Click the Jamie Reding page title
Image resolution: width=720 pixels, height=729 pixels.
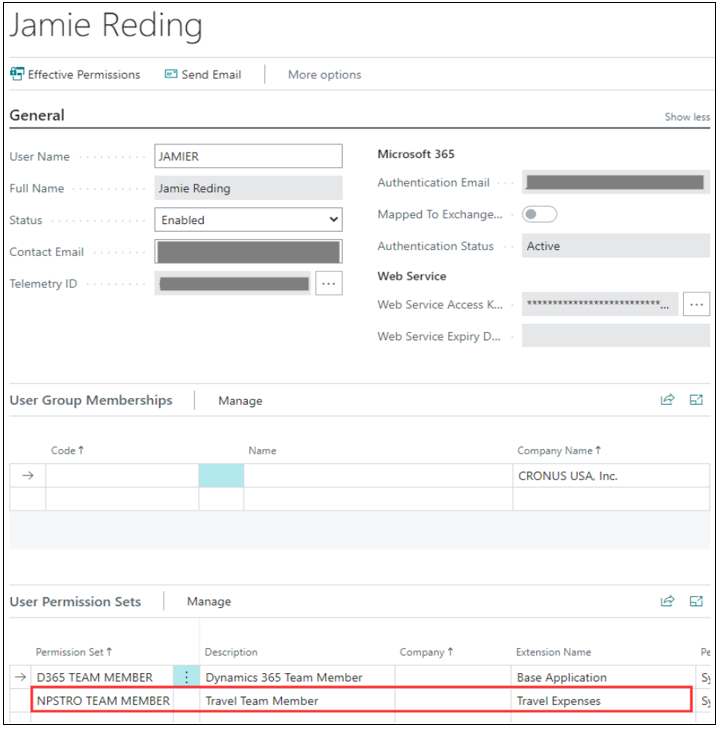point(106,25)
